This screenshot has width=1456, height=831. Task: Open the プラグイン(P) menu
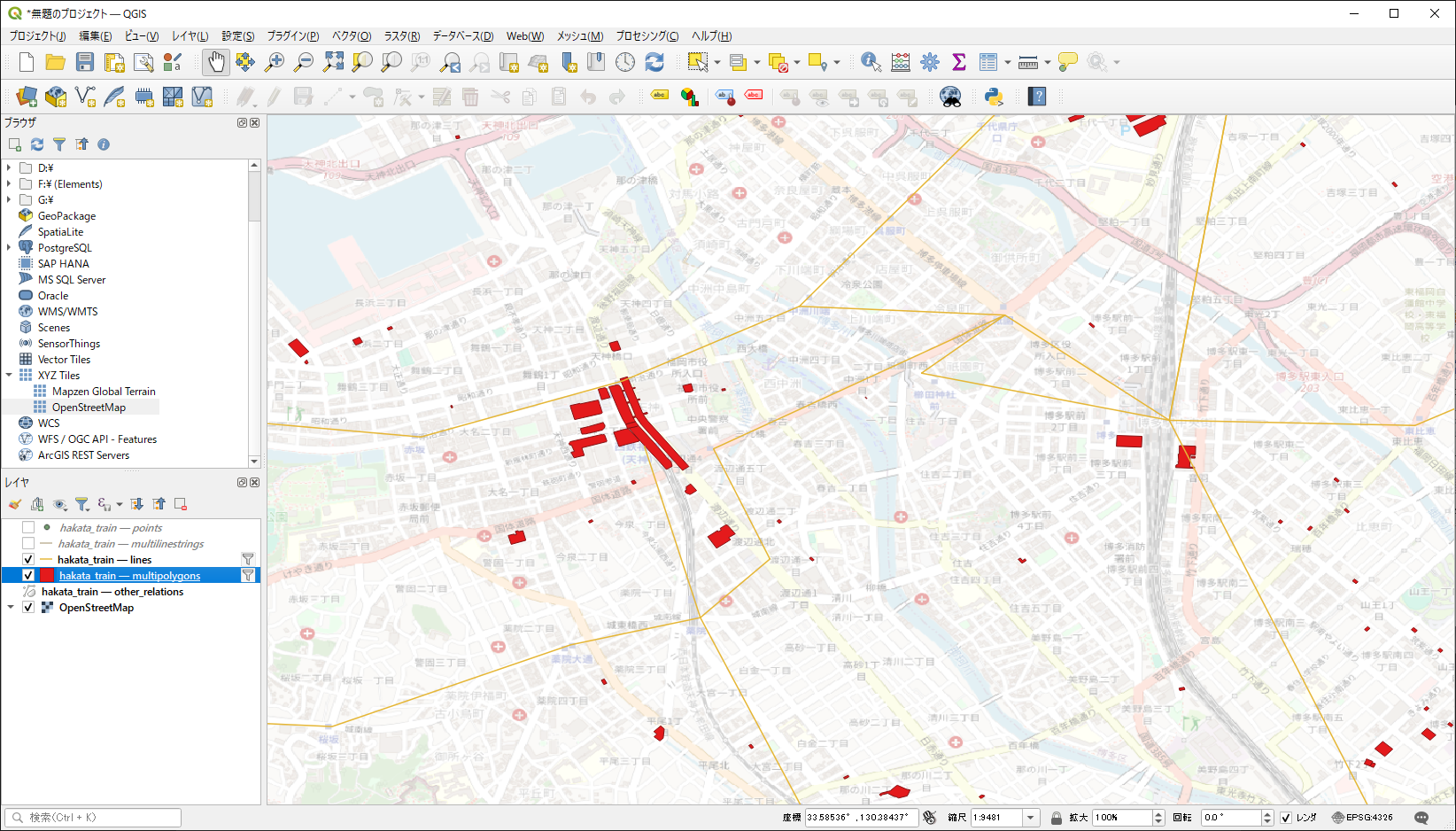click(292, 36)
